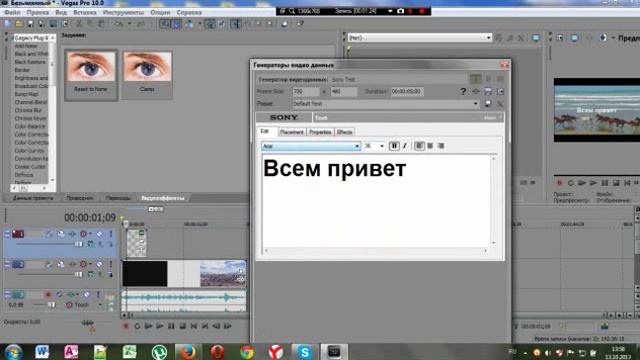Open uTorrent from the taskbar
This screenshot has height=360, width=640.
click(159, 351)
